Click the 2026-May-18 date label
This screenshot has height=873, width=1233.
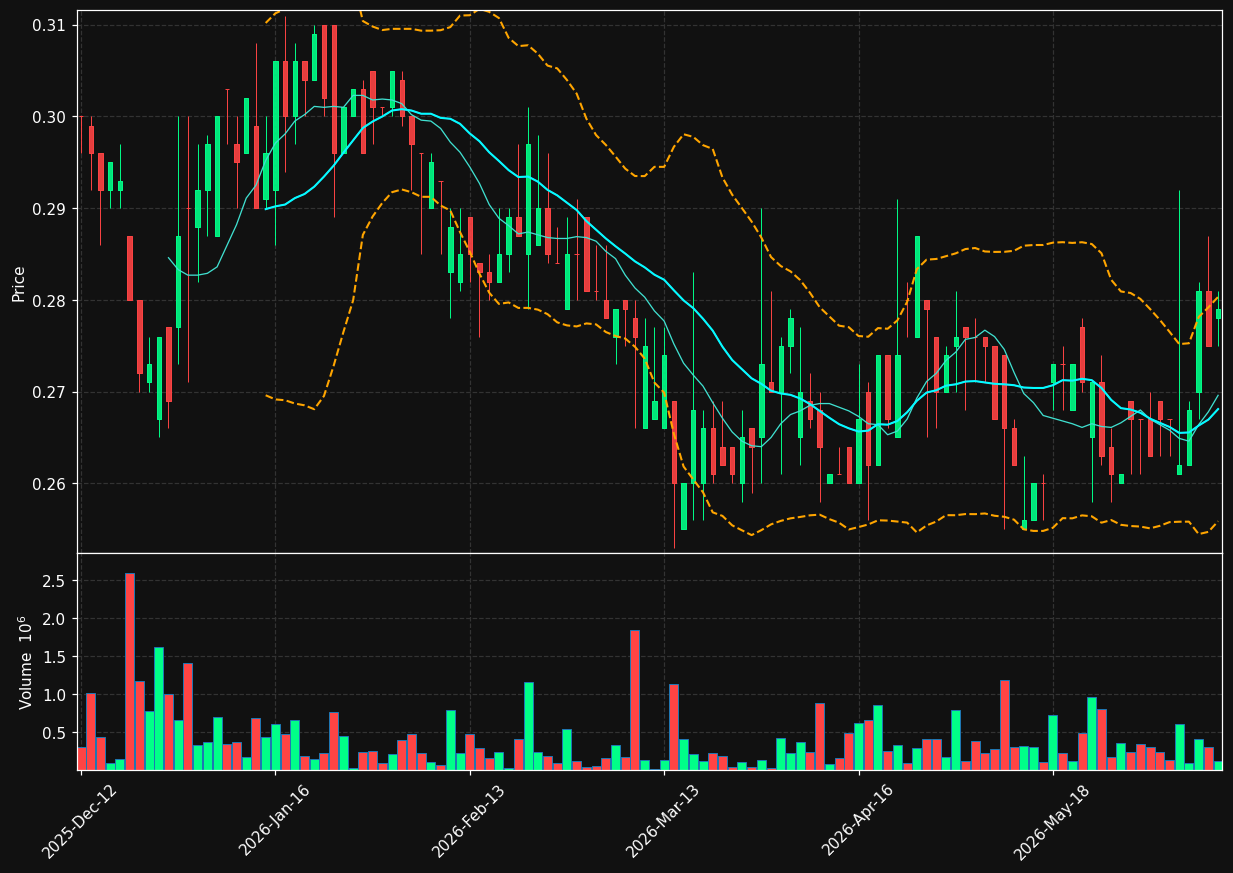pyautogui.click(x=1053, y=820)
